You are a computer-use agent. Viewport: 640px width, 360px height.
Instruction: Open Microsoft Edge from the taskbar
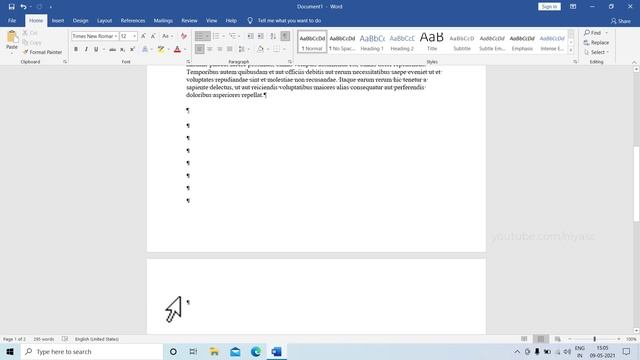click(256, 351)
